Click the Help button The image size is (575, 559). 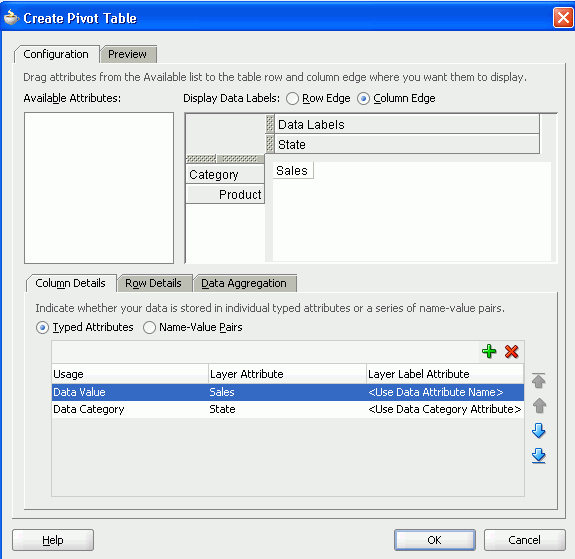coord(53,540)
